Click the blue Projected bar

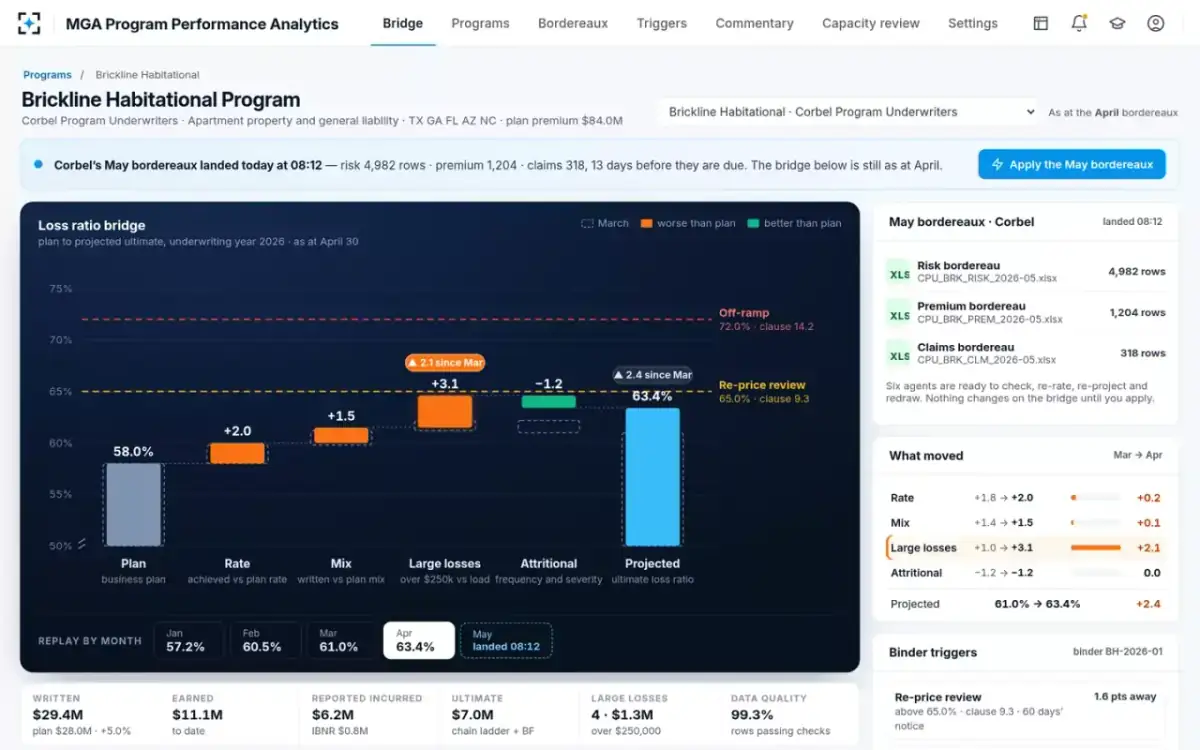(x=653, y=476)
